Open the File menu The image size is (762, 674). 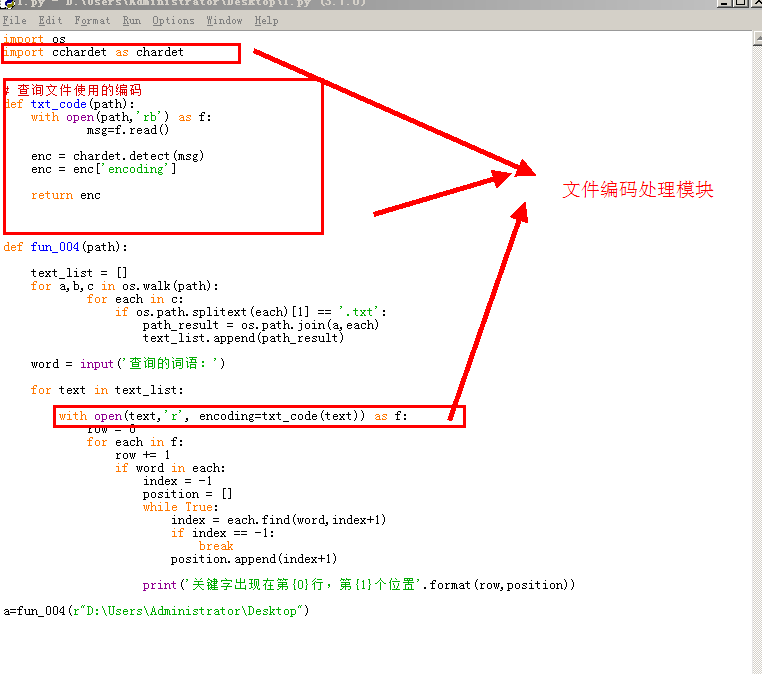click(x=15, y=21)
